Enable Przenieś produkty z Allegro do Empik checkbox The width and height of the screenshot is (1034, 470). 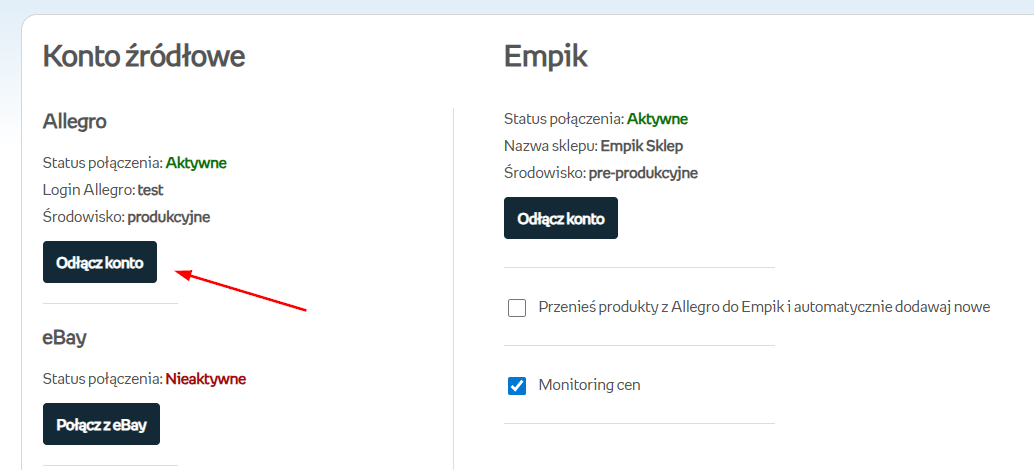tap(517, 308)
